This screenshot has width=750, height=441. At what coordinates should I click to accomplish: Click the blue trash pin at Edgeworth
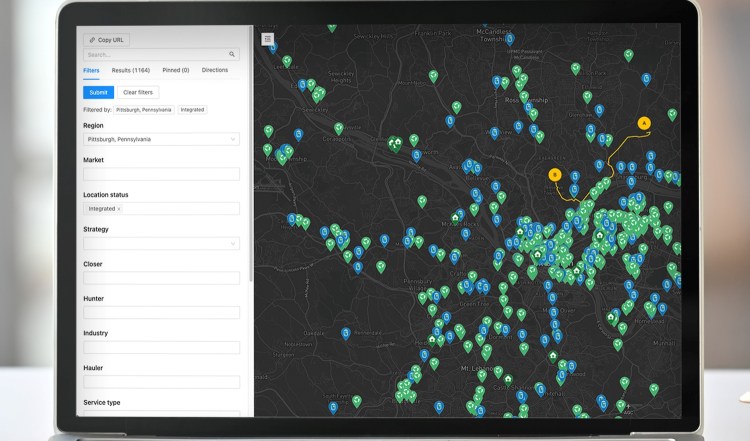302,85
